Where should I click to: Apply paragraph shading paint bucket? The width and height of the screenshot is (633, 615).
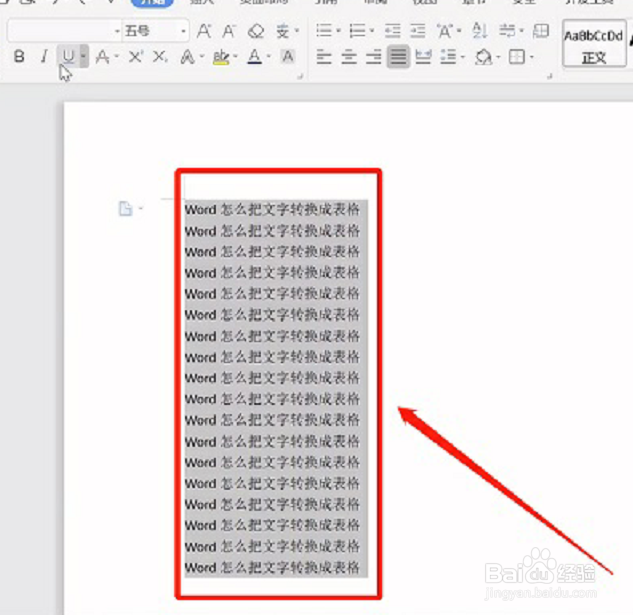(x=483, y=57)
